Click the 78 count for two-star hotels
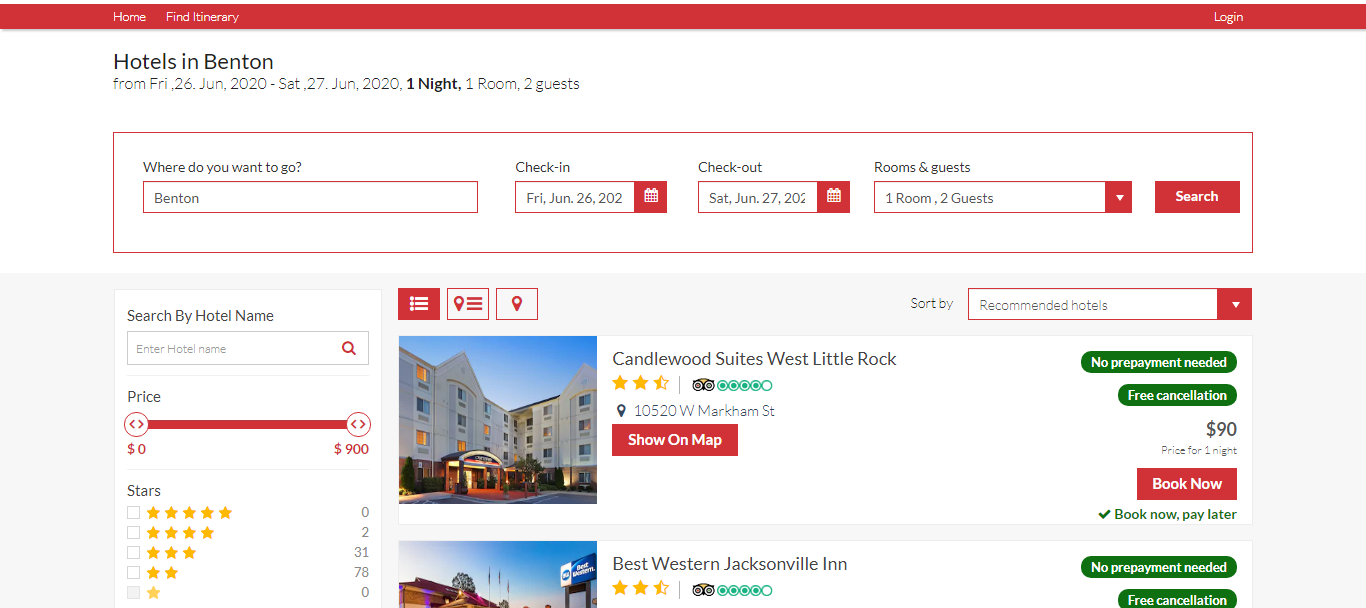1366x608 pixels. click(361, 573)
